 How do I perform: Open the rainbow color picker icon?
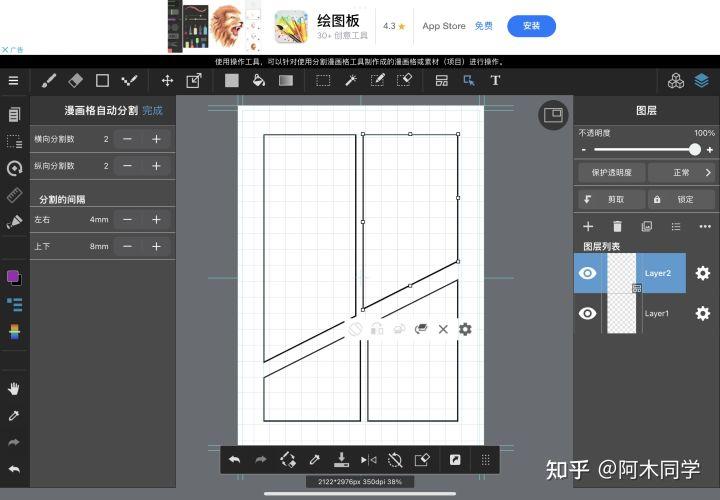[14, 331]
